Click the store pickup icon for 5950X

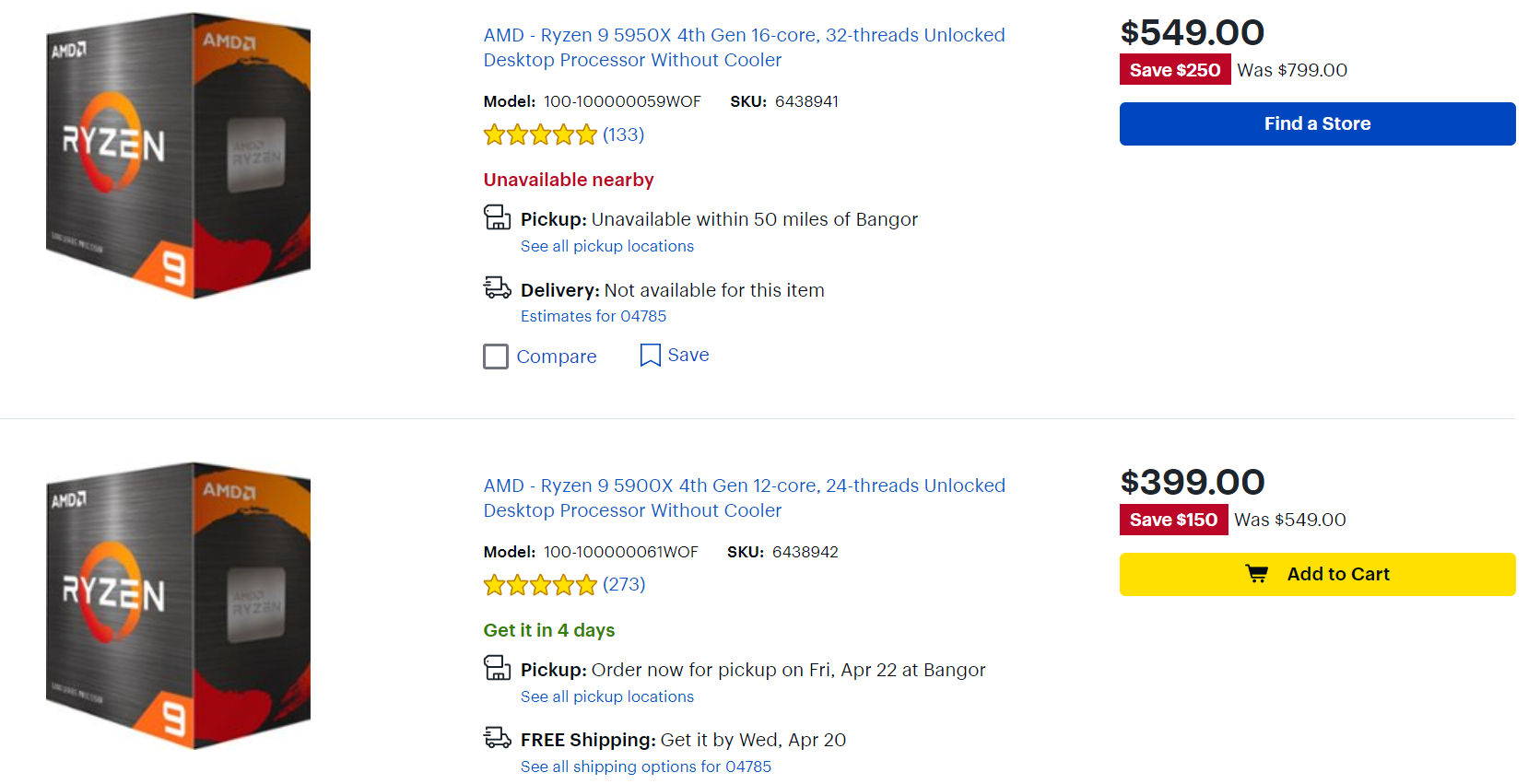497,218
